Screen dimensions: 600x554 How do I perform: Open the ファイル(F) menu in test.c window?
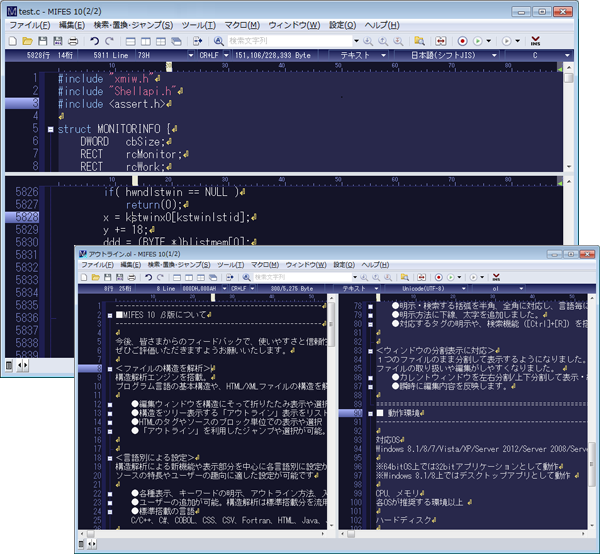coord(30,23)
